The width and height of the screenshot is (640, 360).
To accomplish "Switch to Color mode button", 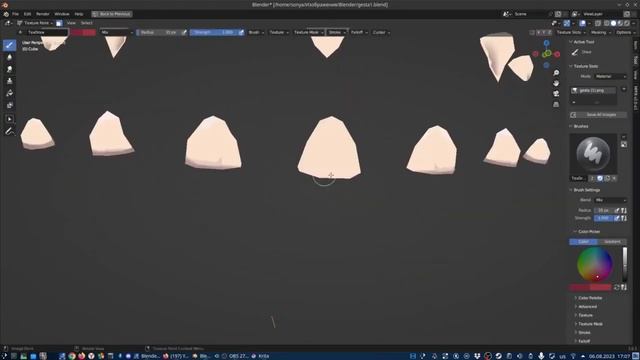I will [584, 242].
